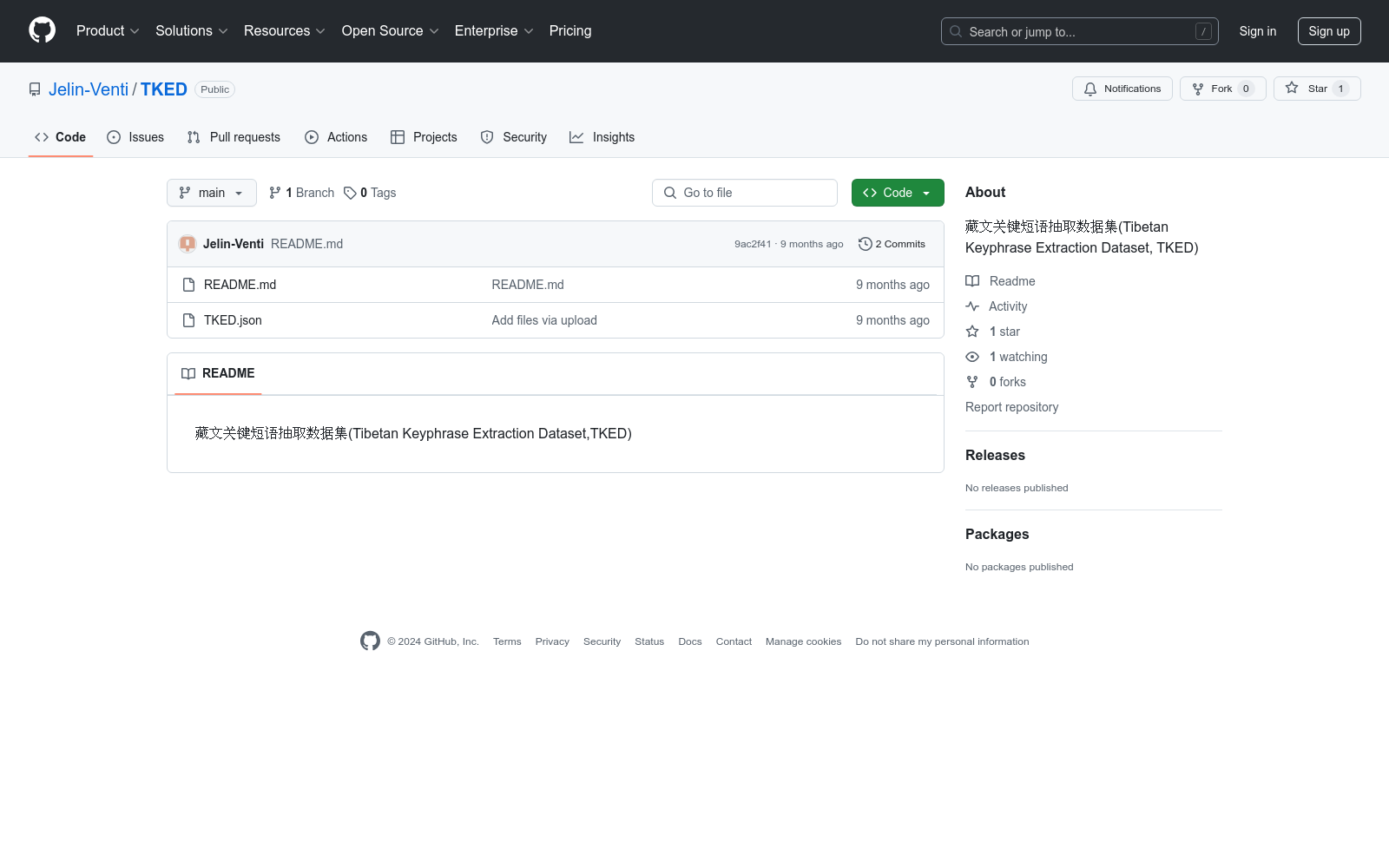Switch to the Code tab
Screen dimensions: 1389x868
point(61,137)
